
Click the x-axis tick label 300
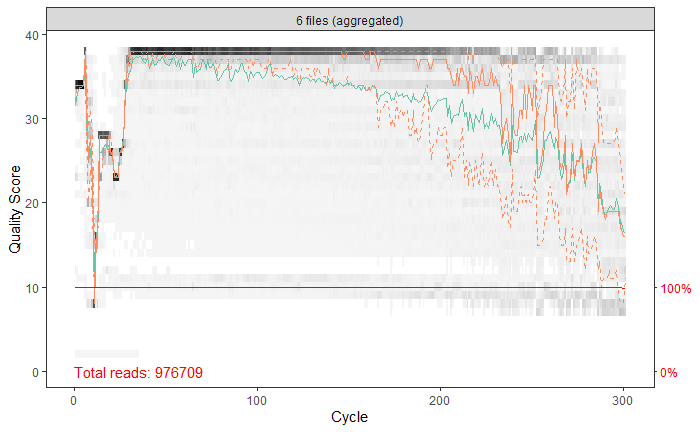[623, 400]
